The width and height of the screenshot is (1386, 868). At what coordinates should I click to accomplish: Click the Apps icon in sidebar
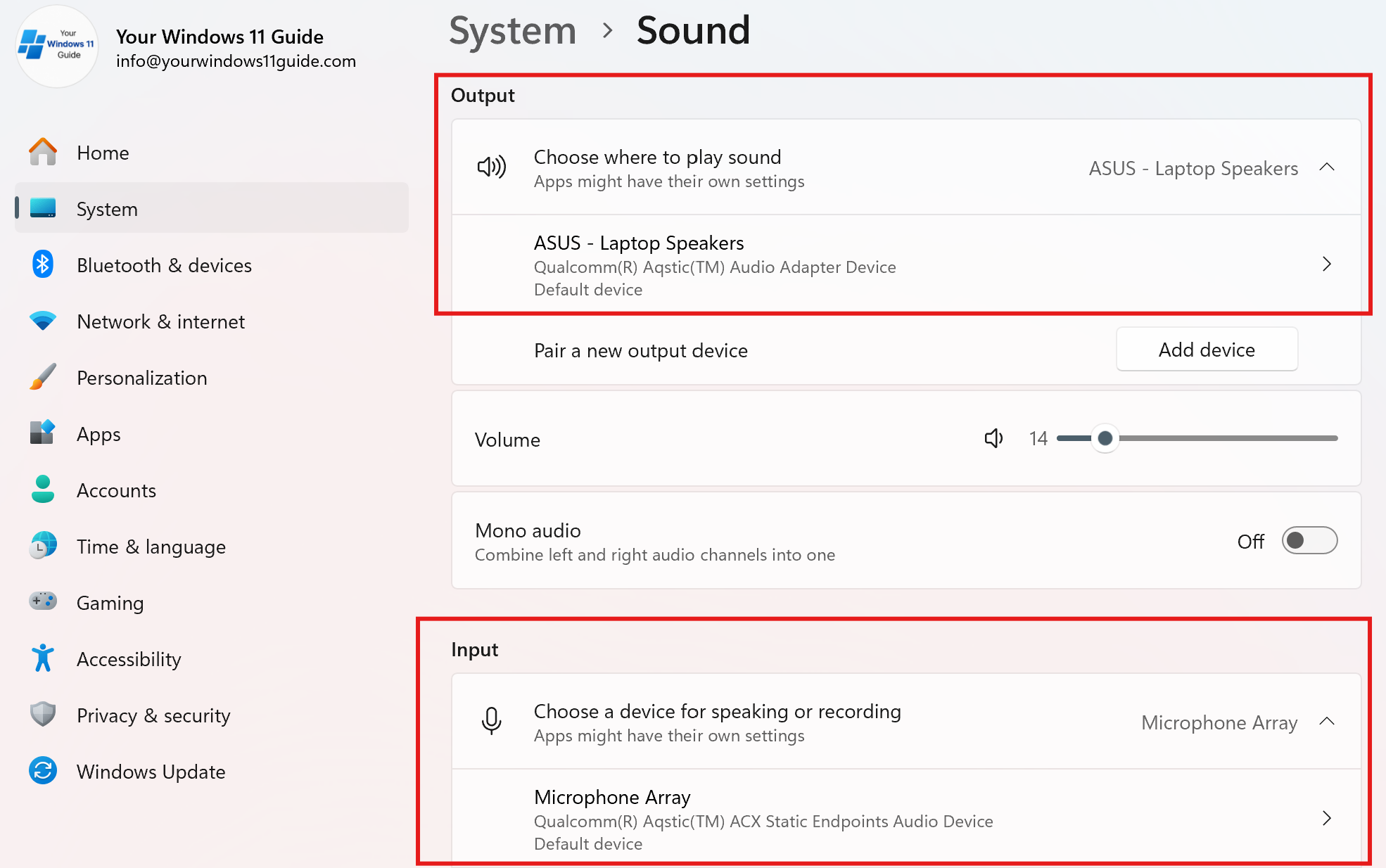(x=43, y=433)
